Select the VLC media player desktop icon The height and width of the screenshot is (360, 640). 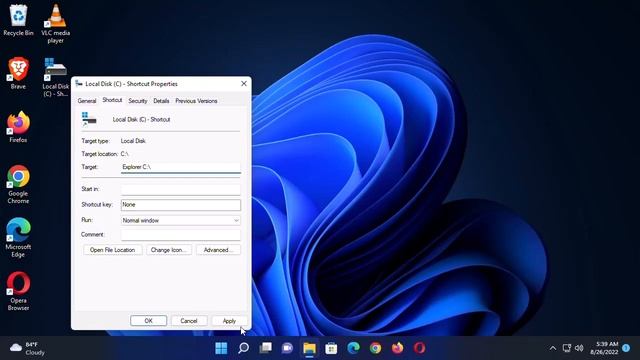click(x=56, y=24)
